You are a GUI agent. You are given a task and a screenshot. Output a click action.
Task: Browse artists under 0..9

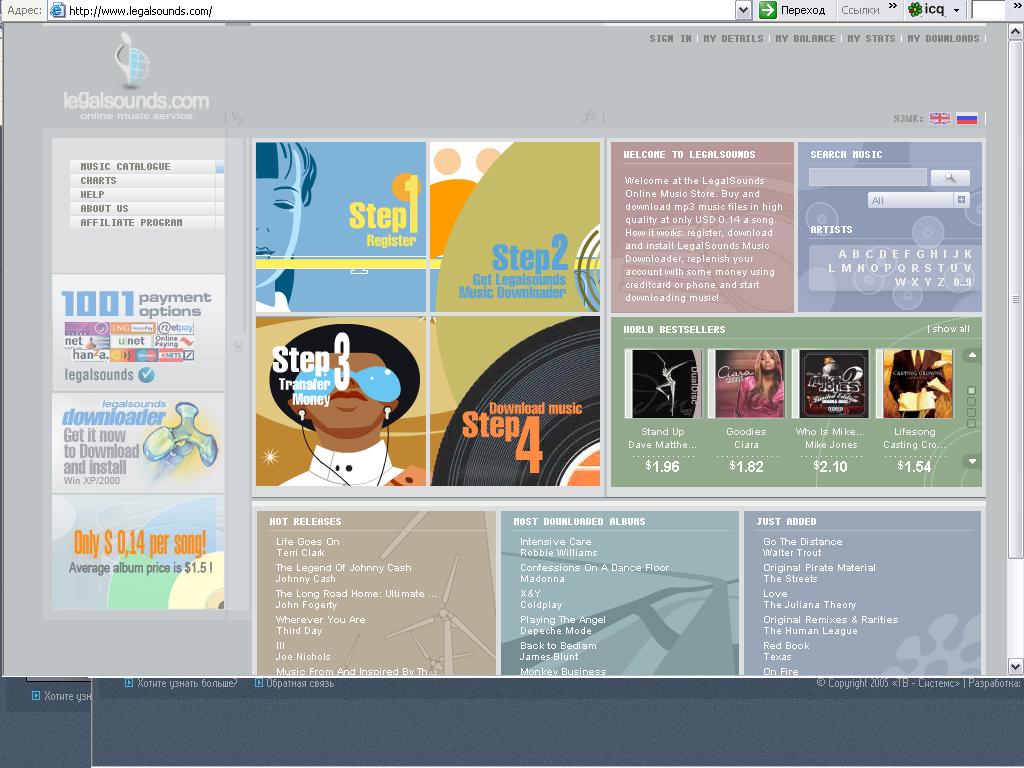click(962, 282)
